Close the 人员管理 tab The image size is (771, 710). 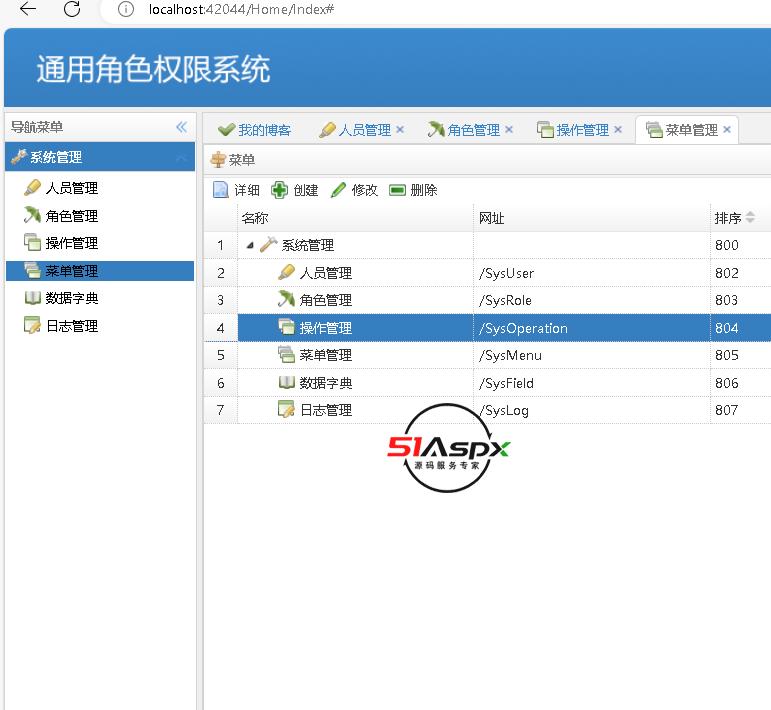pos(400,129)
